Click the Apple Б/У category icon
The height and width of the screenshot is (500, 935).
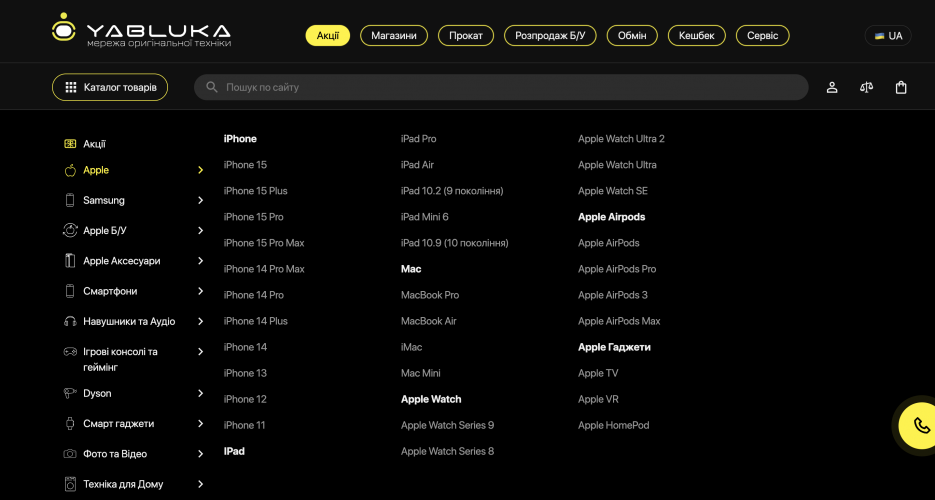point(70,231)
